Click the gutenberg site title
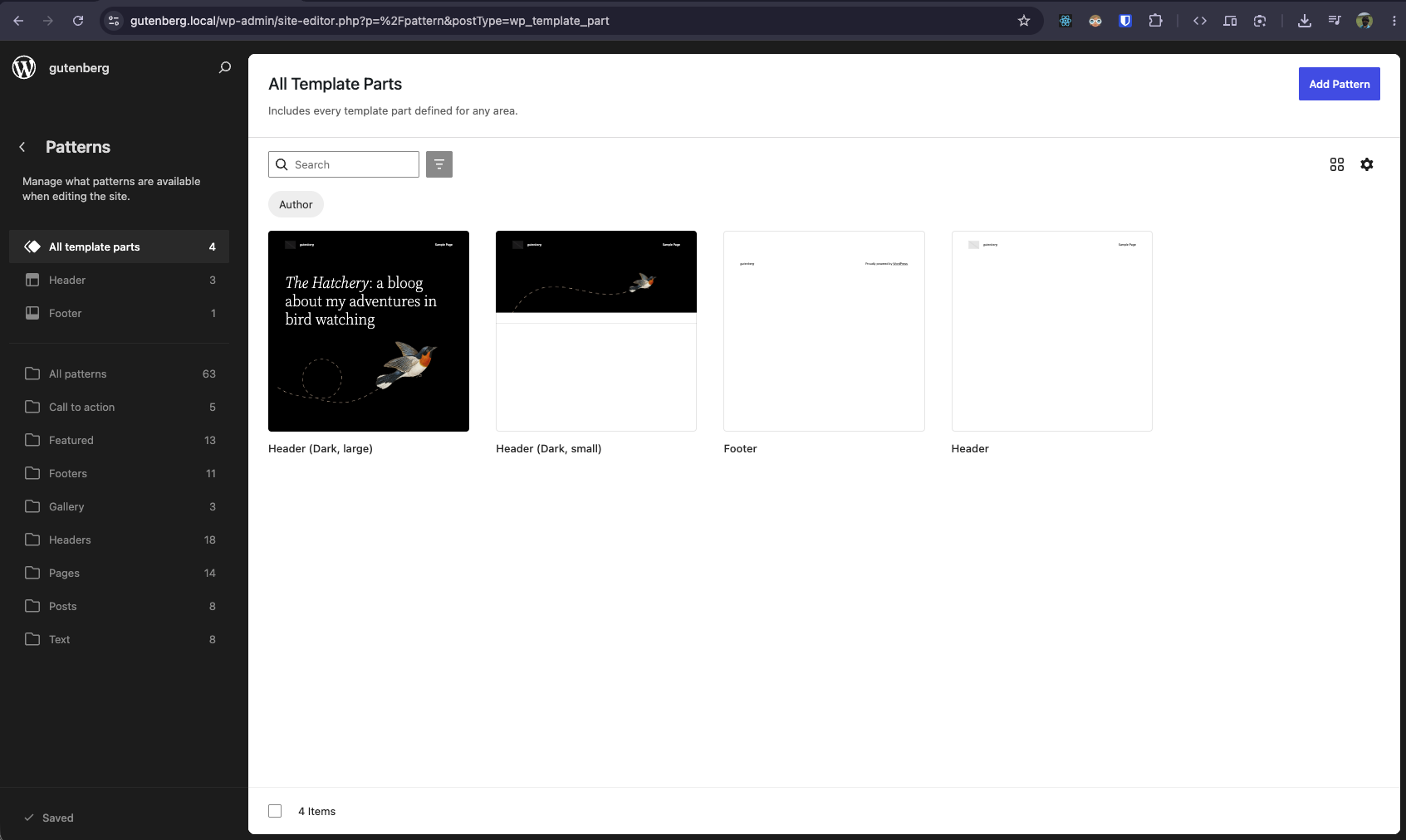The width and height of the screenshot is (1406, 840). [x=79, y=67]
